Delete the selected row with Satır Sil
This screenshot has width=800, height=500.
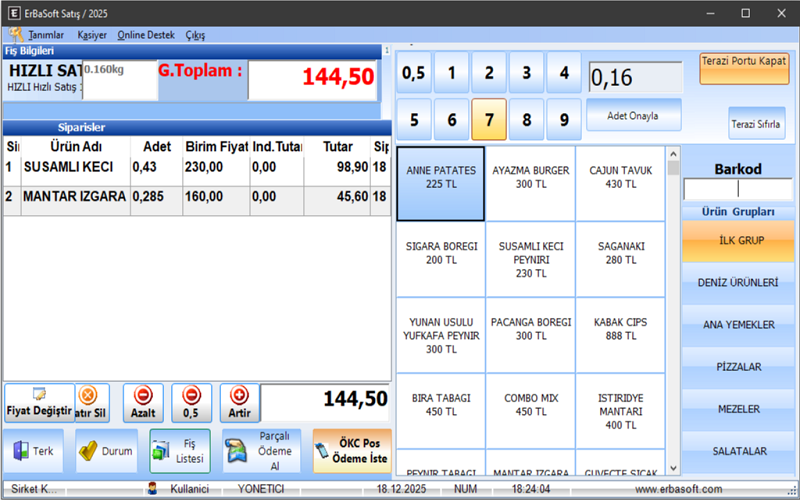click(x=91, y=402)
